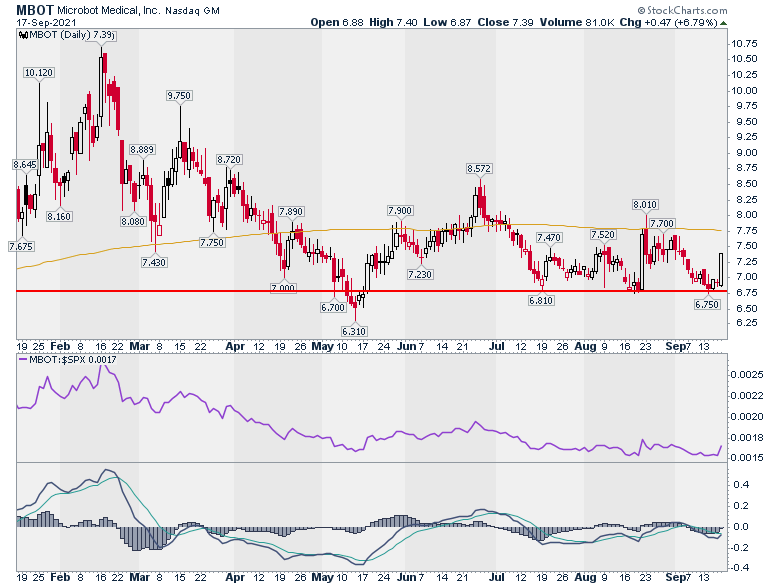Click the Sep label on bottom MACD axis
This screenshot has width=780, height=586.
(675, 578)
